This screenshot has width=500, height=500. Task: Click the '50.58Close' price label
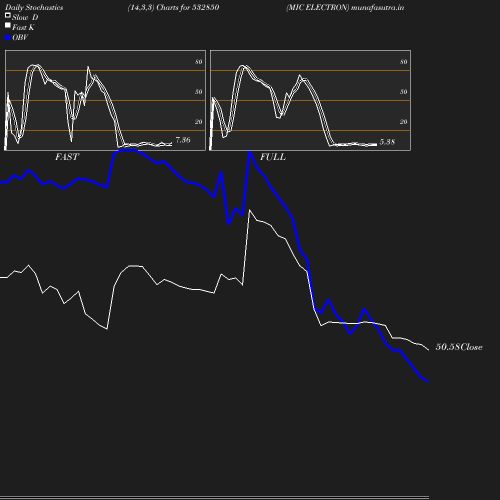click(x=459, y=347)
